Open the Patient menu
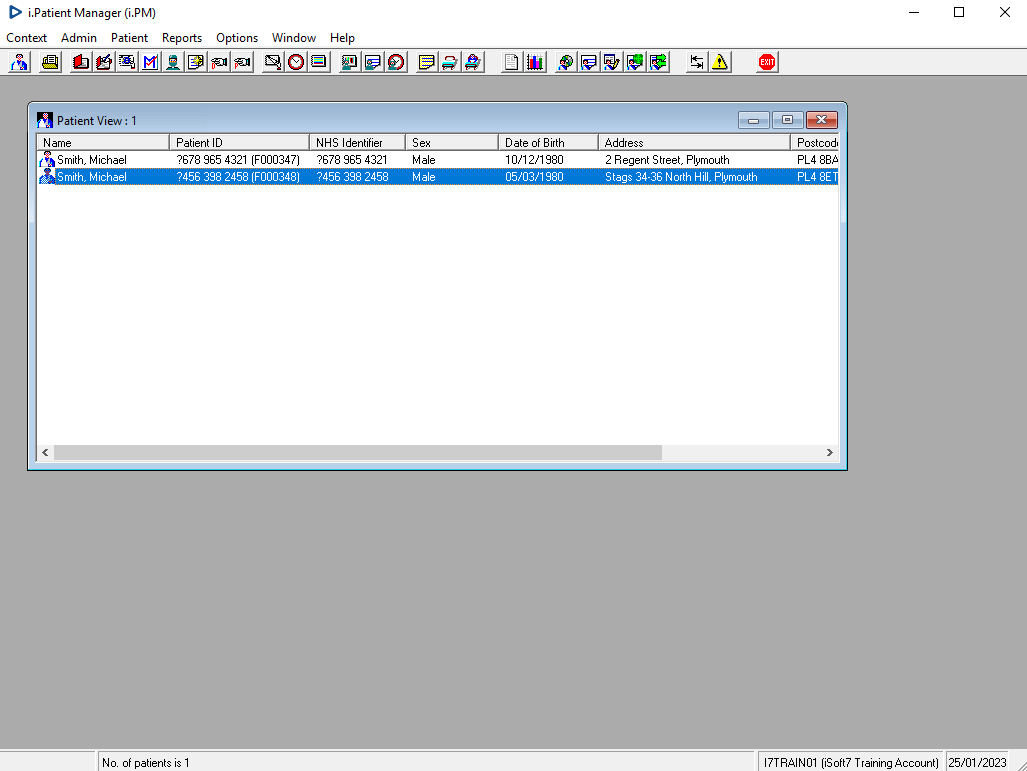 tap(130, 38)
